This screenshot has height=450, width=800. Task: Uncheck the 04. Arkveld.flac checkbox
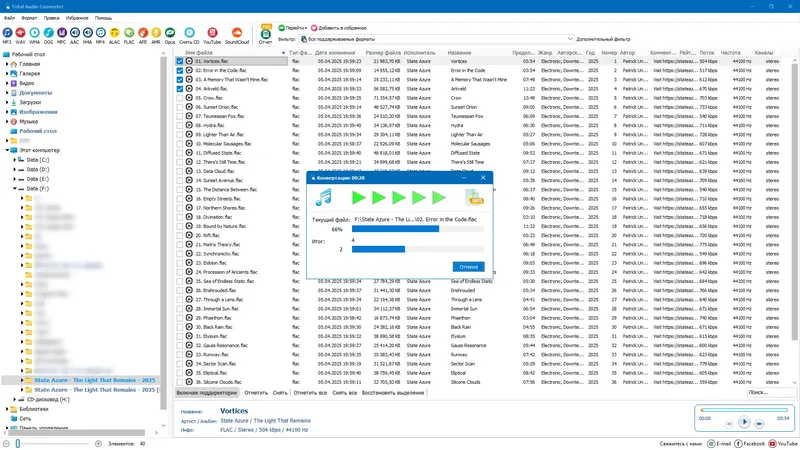tap(180, 89)
